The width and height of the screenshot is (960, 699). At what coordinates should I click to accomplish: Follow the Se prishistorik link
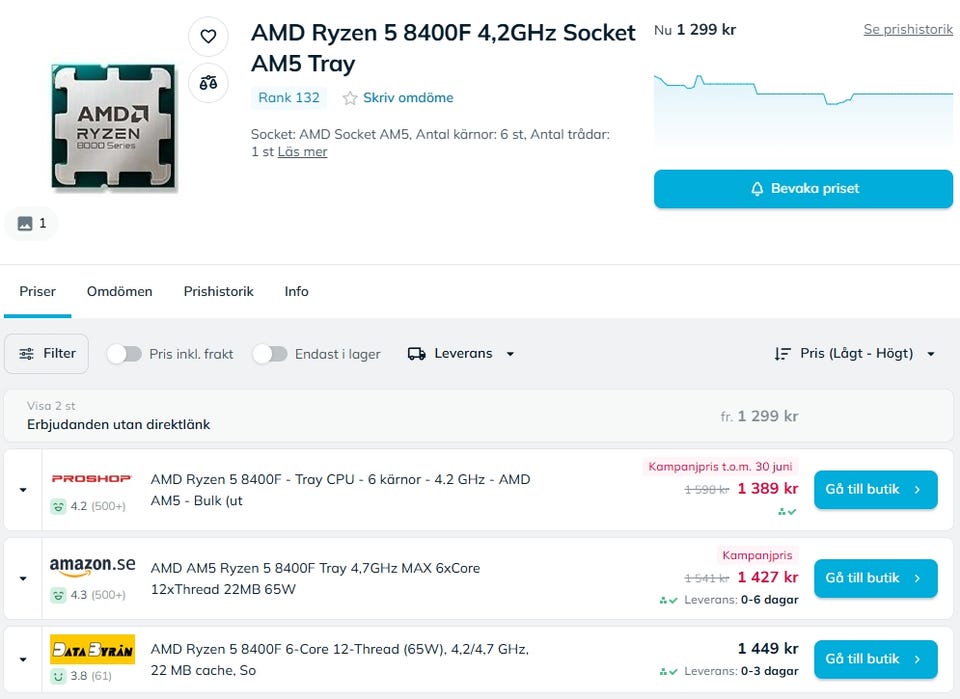click(908, 29)
